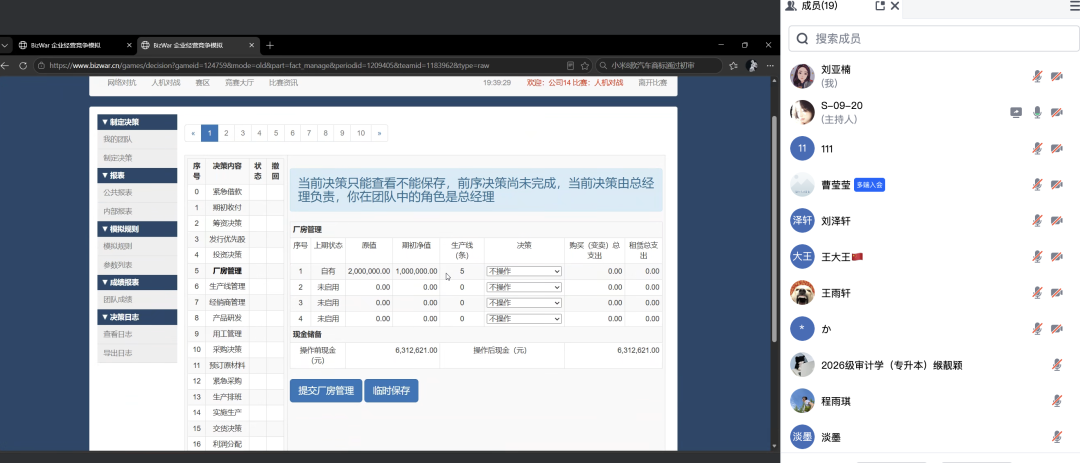Click the 离开比赛 link

coord(652,83)
